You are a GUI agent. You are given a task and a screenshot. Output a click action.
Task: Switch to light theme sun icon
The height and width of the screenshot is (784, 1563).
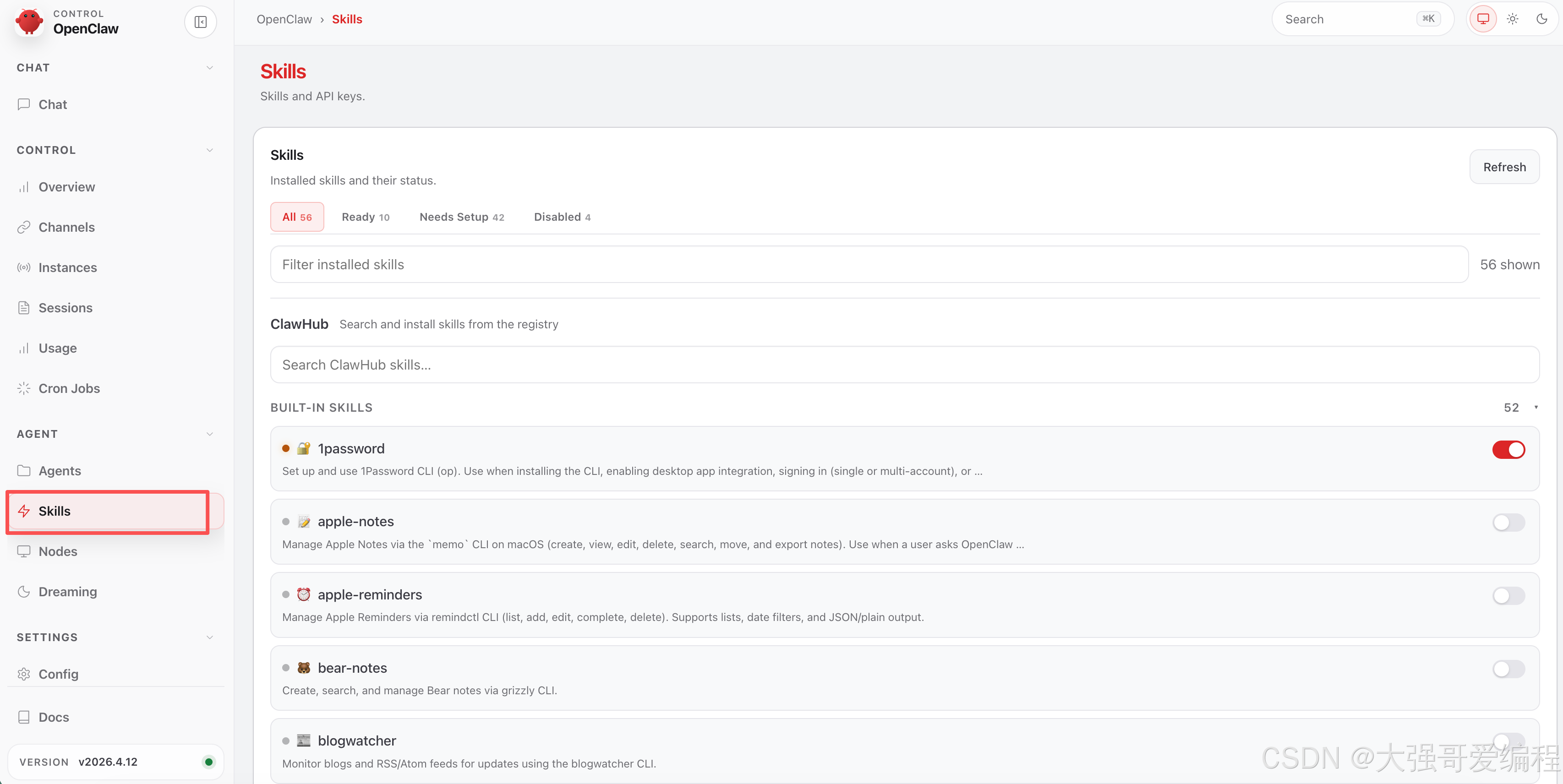tap(1513, 19)
